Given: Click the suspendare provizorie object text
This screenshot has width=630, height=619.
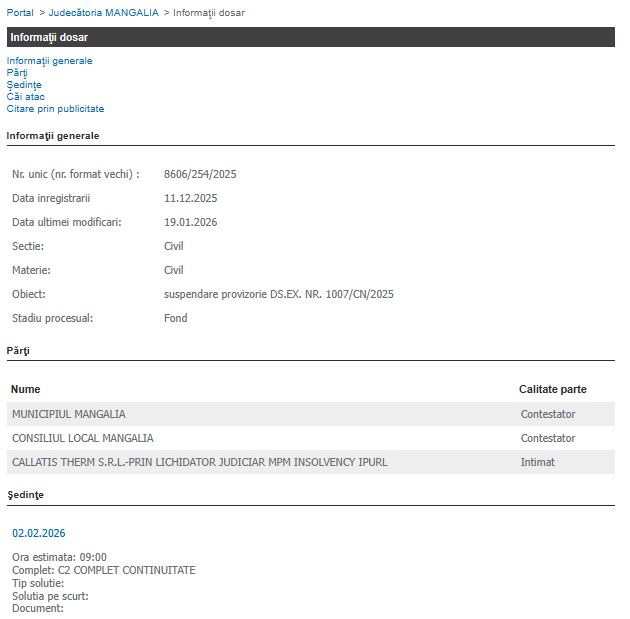Looking at the screenshot, I should [279, 294].
